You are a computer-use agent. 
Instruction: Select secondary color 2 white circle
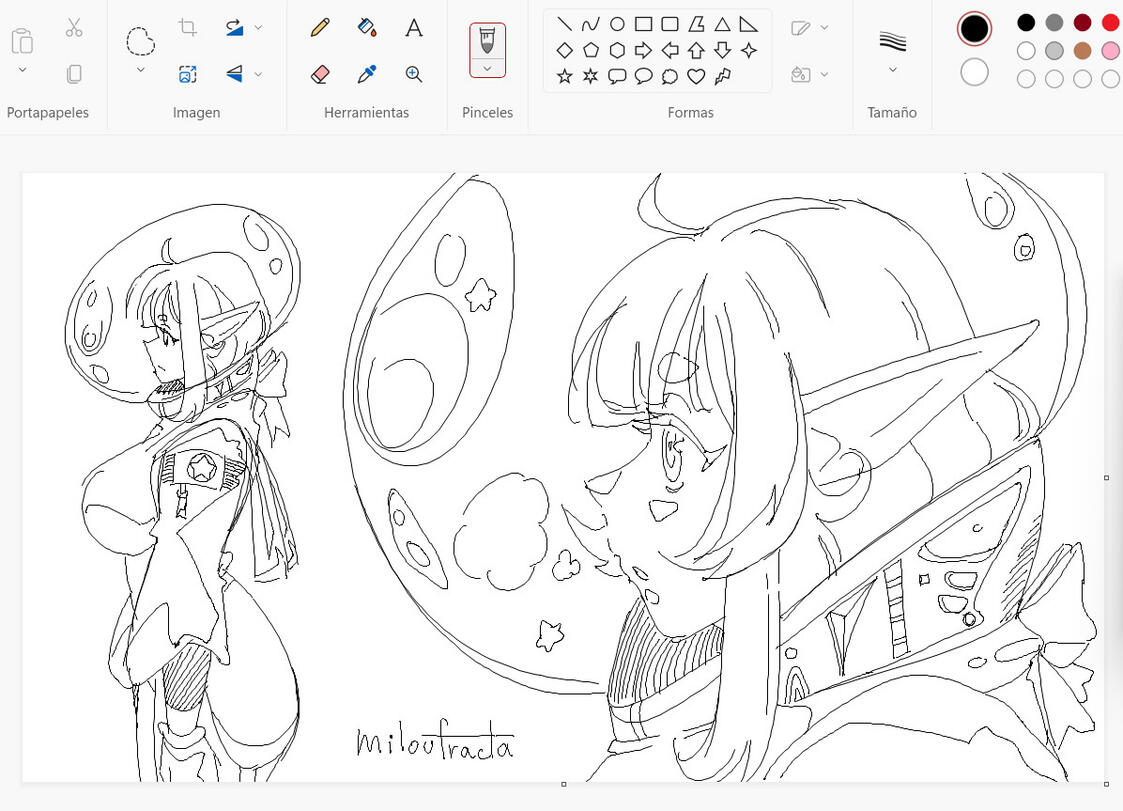(974, 72)
